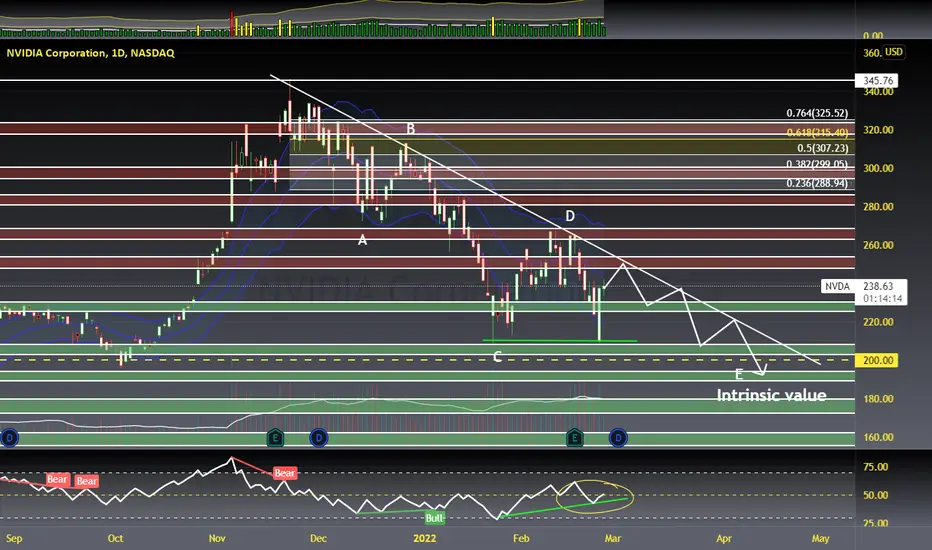Open the USD currency selector

[x=893, y=52]
